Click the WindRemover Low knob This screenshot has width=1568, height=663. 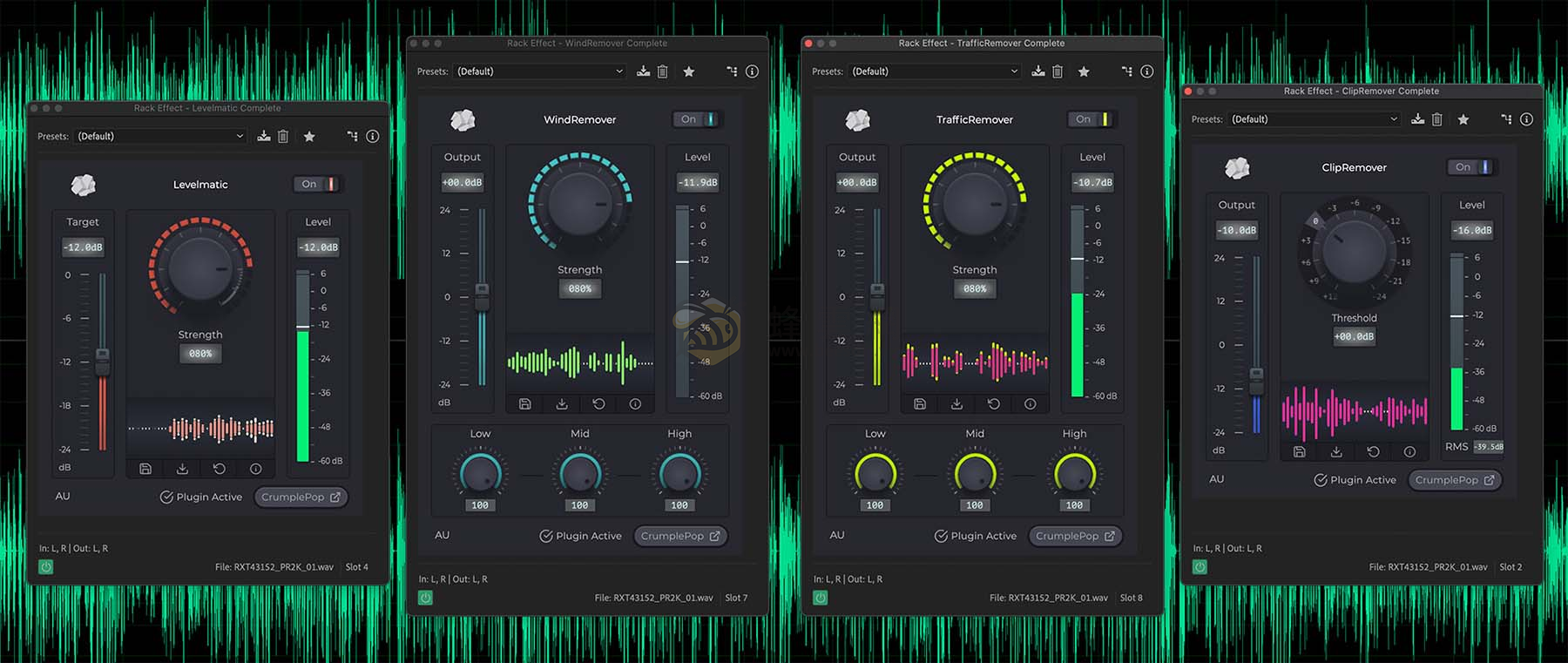click(x=480, y=473)
